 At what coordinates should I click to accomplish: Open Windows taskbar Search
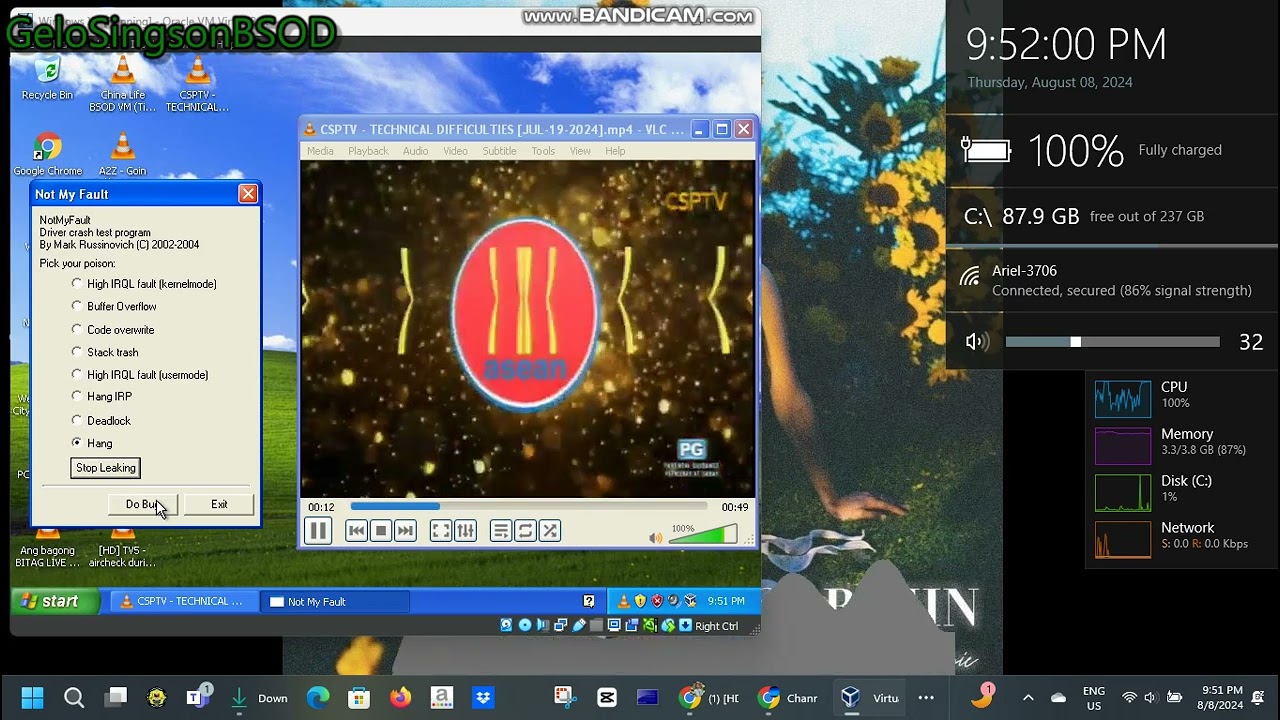tap(74, 698)
